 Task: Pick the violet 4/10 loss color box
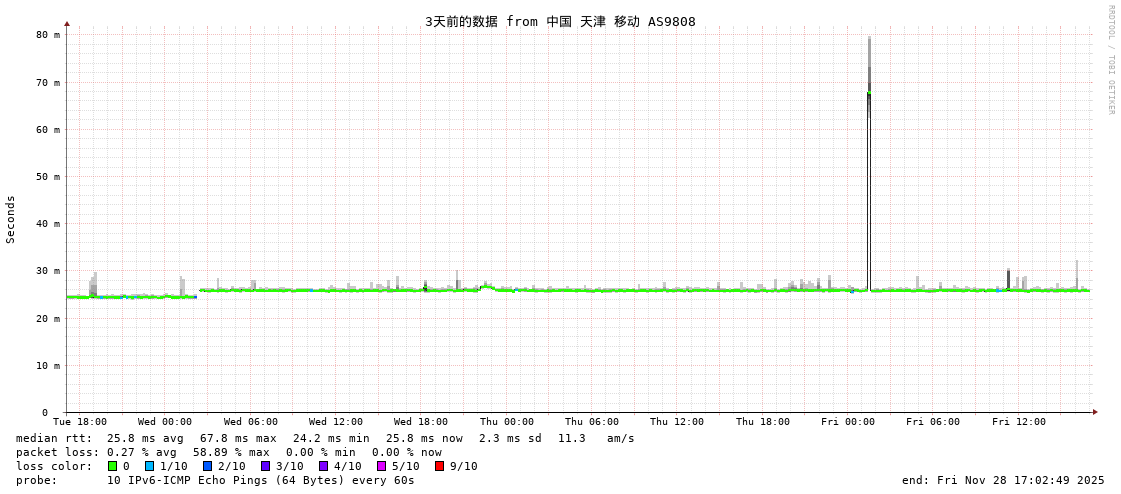click(x=323, y=466)
